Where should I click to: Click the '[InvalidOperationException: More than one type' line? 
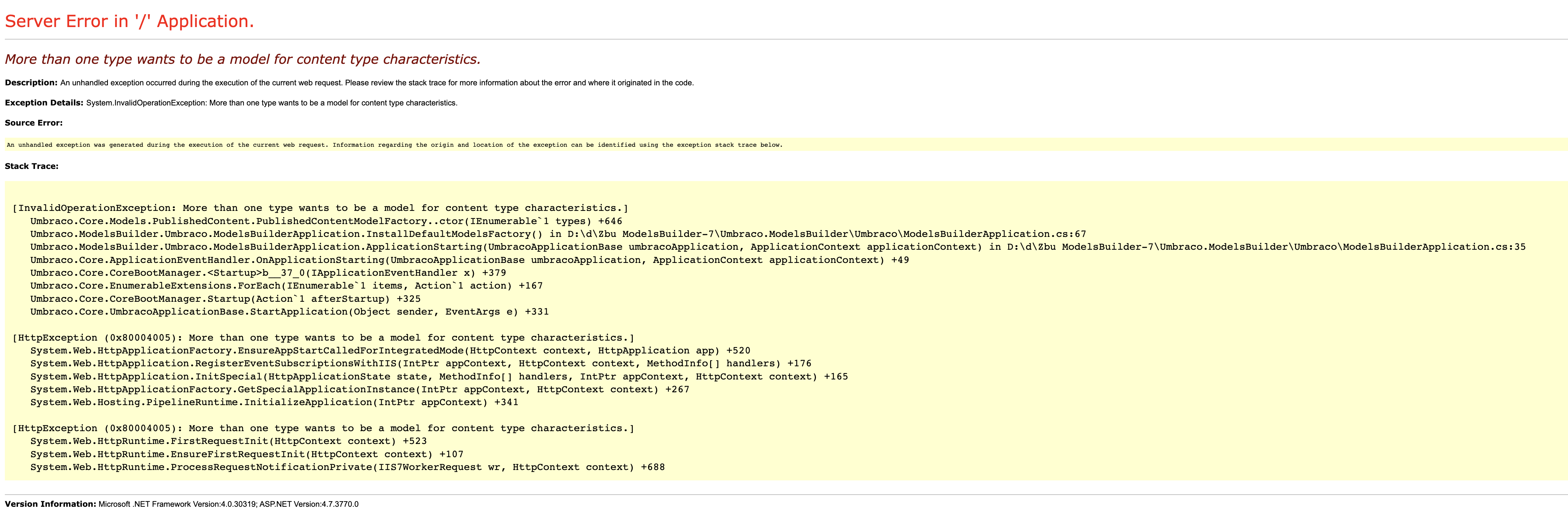click(x=320, y=208)
